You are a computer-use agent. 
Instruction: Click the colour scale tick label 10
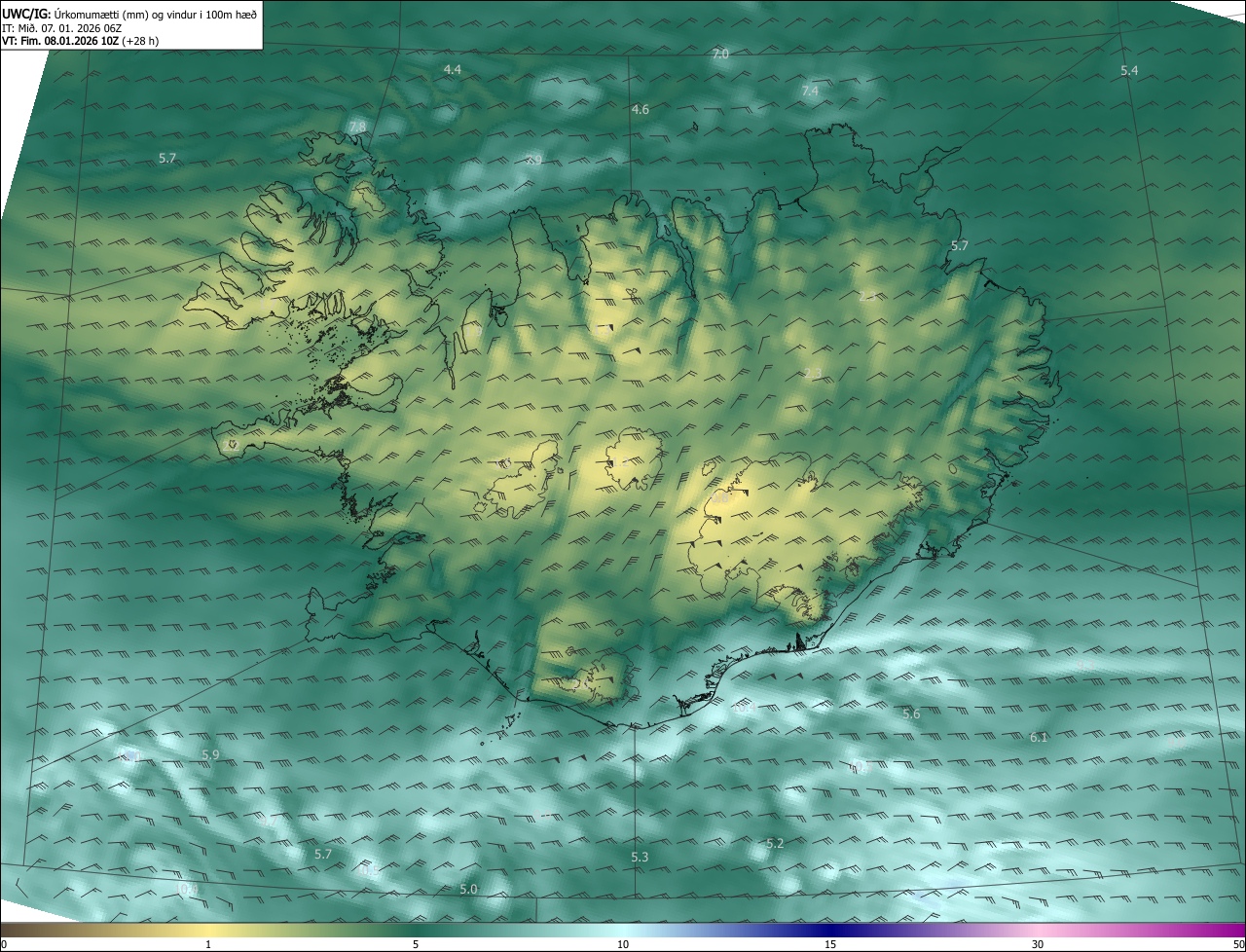pos(623,944)
